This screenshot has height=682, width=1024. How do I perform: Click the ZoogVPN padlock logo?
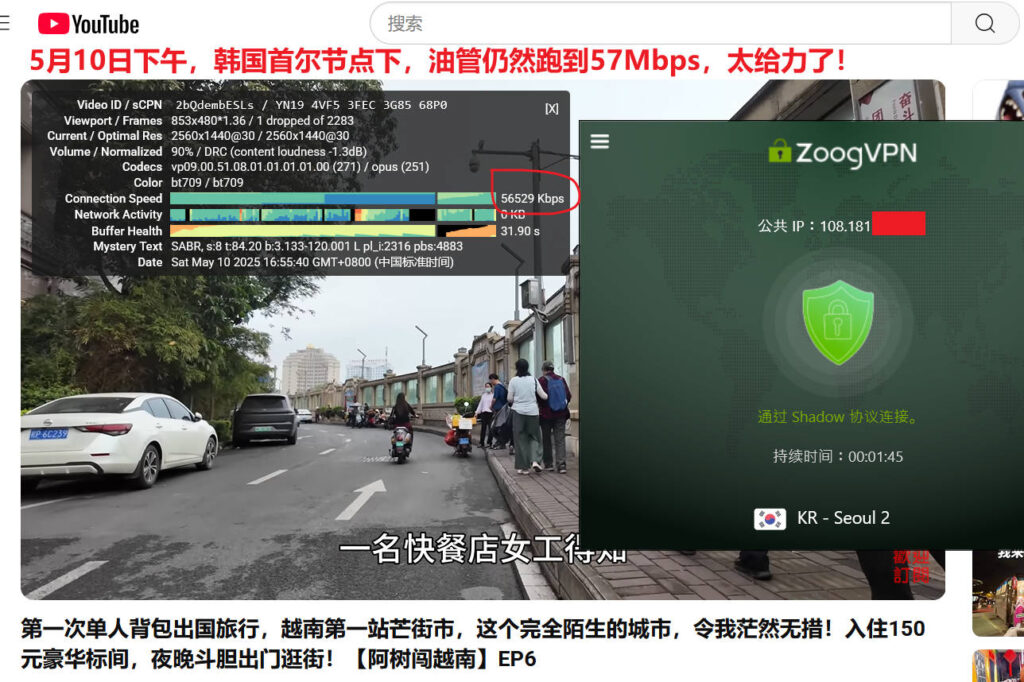[779, 152]
